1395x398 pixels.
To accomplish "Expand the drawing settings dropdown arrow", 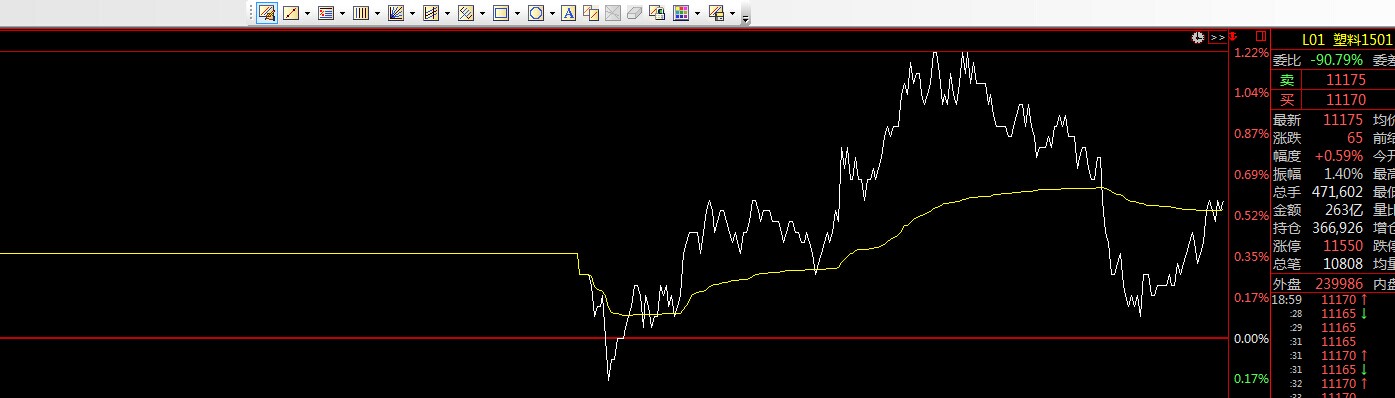I will click(x=733, y=13).
